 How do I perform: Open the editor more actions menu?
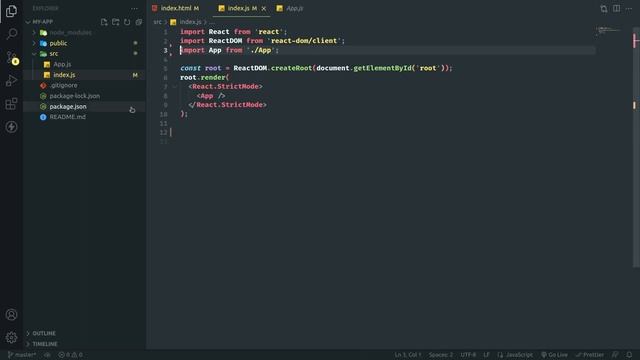629,8
